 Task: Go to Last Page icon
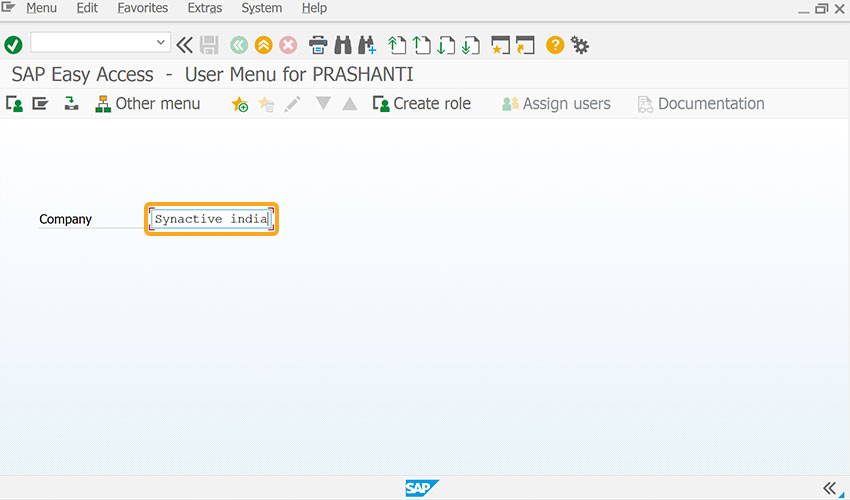coord(471,45)
